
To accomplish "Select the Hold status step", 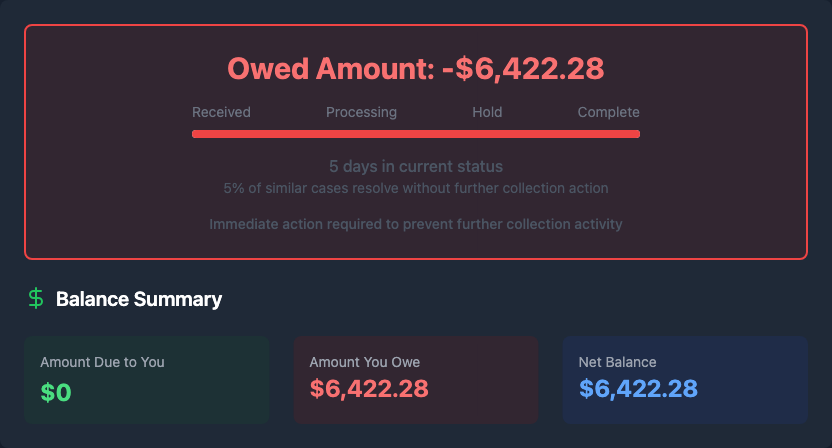I will point(487,112).
